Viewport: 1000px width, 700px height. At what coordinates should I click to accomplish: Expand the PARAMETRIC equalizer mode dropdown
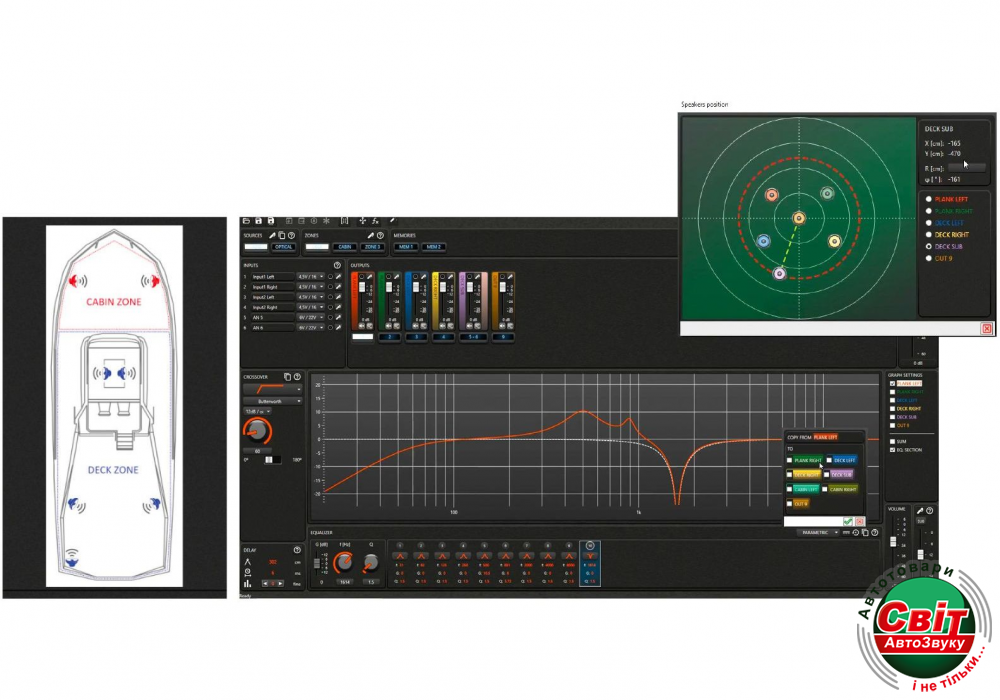click(818, 533)
